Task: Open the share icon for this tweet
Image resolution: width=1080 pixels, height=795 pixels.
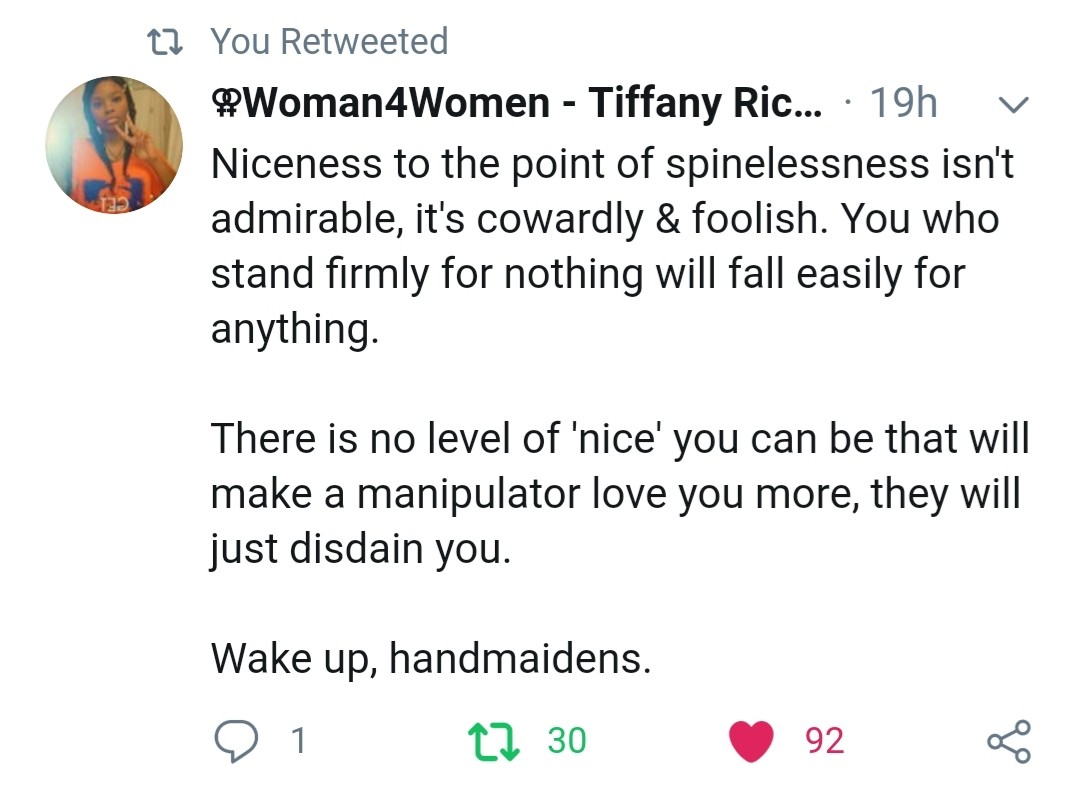Action: coord(1009,741)
